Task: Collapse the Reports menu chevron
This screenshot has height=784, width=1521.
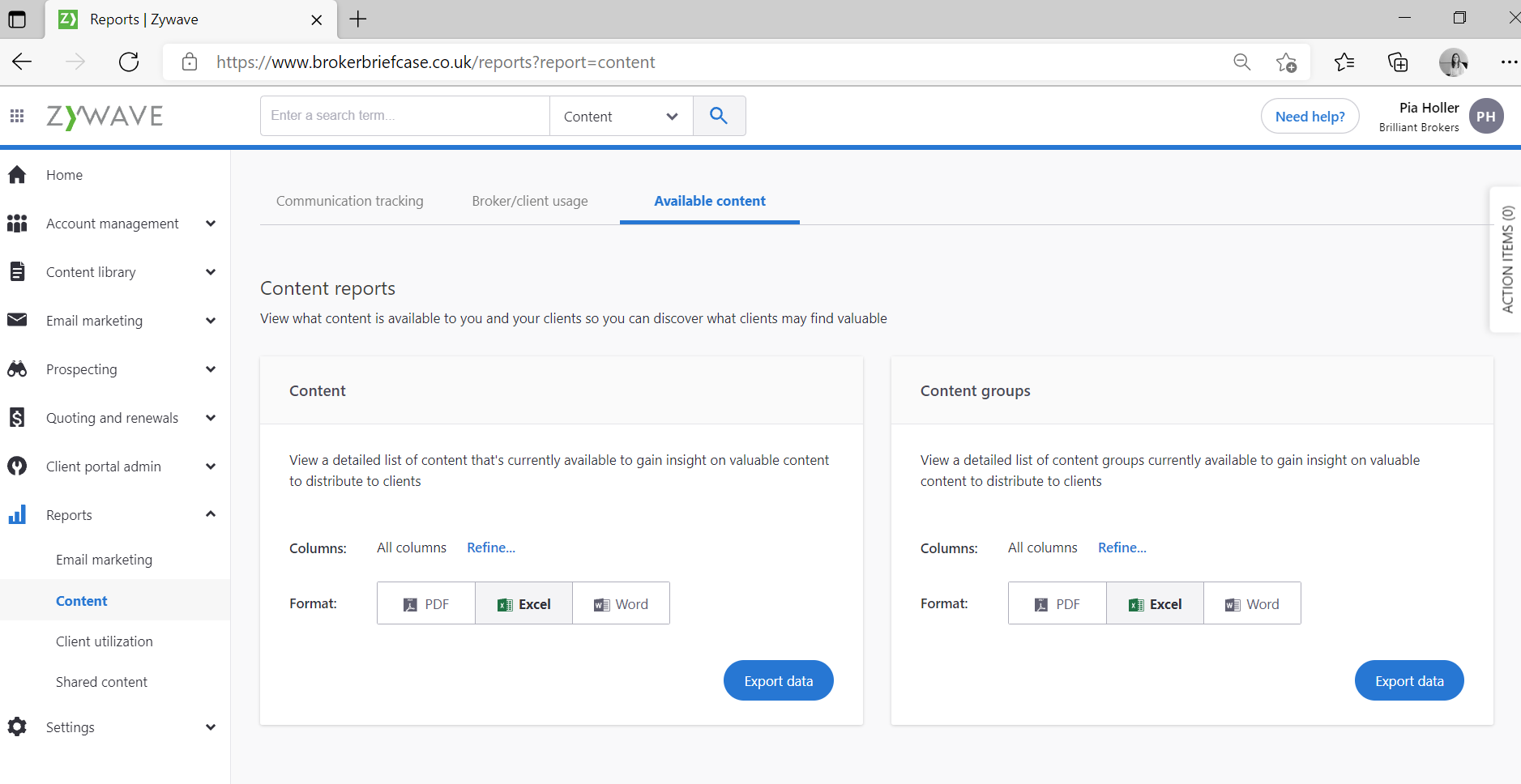Action: (x=211, y=513)
